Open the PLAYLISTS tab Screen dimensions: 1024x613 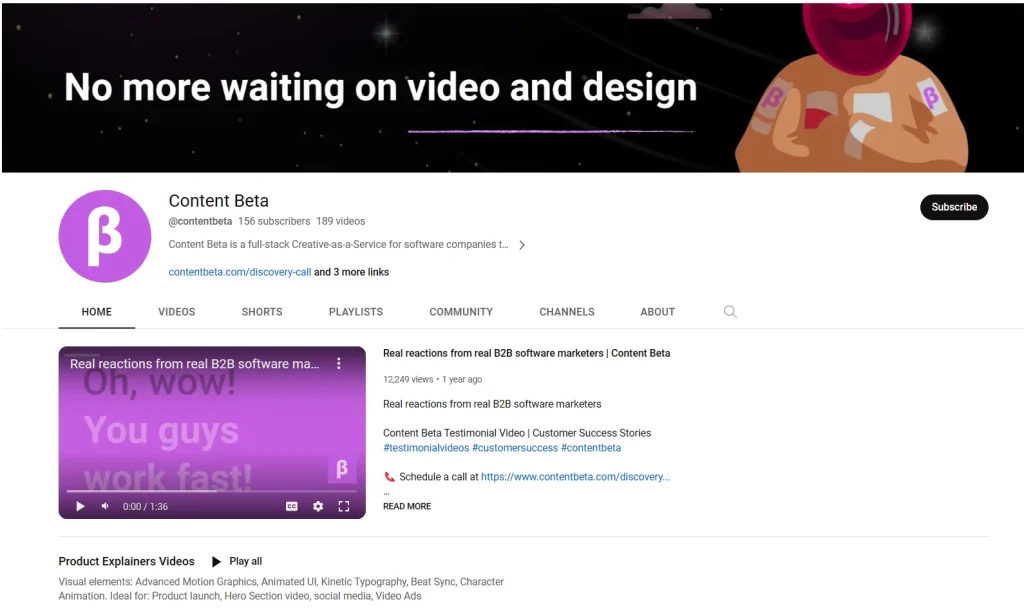click(356, 312)
